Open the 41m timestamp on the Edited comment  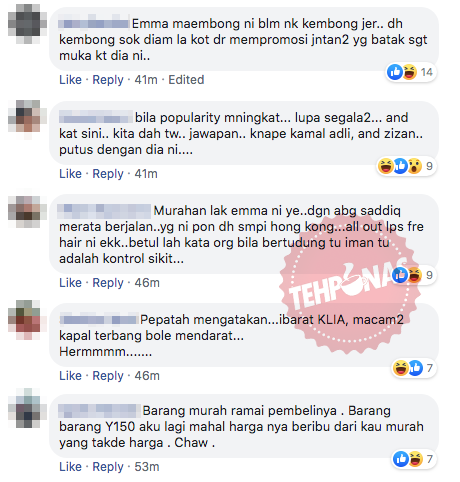pyautogui.click(x=146, y=80)
